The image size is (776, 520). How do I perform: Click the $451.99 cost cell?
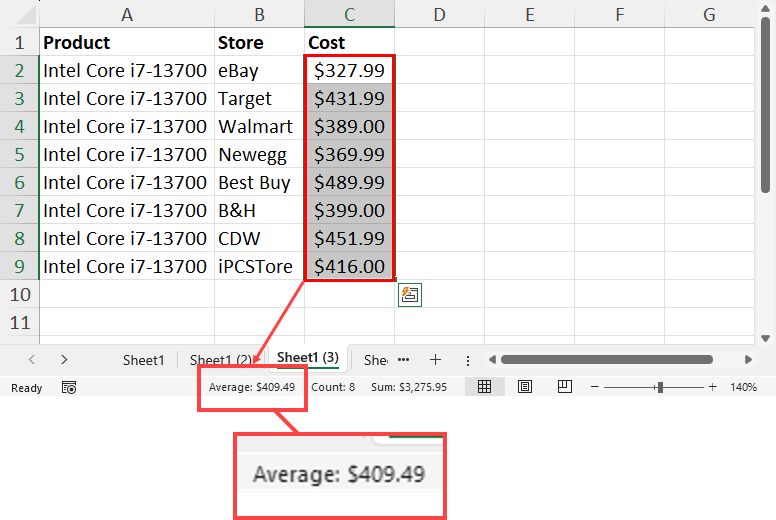pyautogui.click(x=349, y=238)
